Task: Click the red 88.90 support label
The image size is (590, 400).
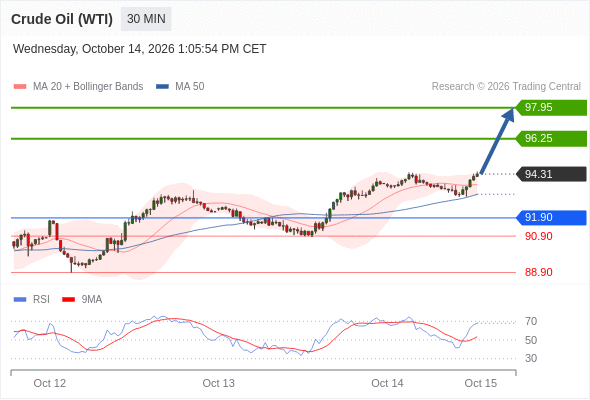Action: pyautogui.click(x=538, y=272)
